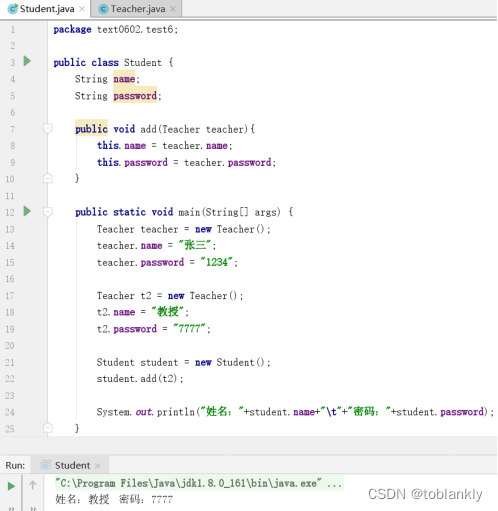Screen dimensions: 498x511
Task: Click the public class Student declaration
Action: tap(113, 62)
